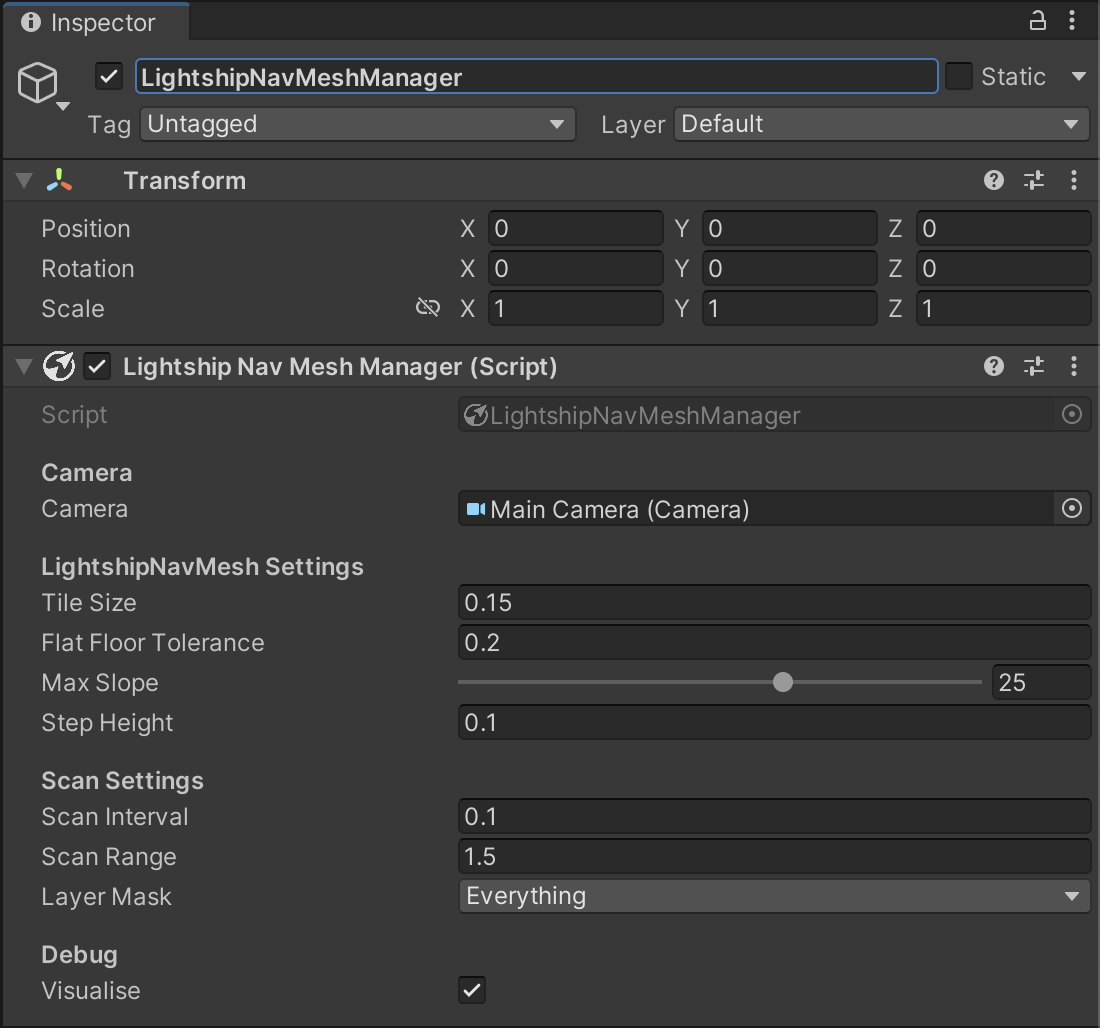Toggle GameObject active checkbox
1100x1028 pixels.
[x=109, y=76]
